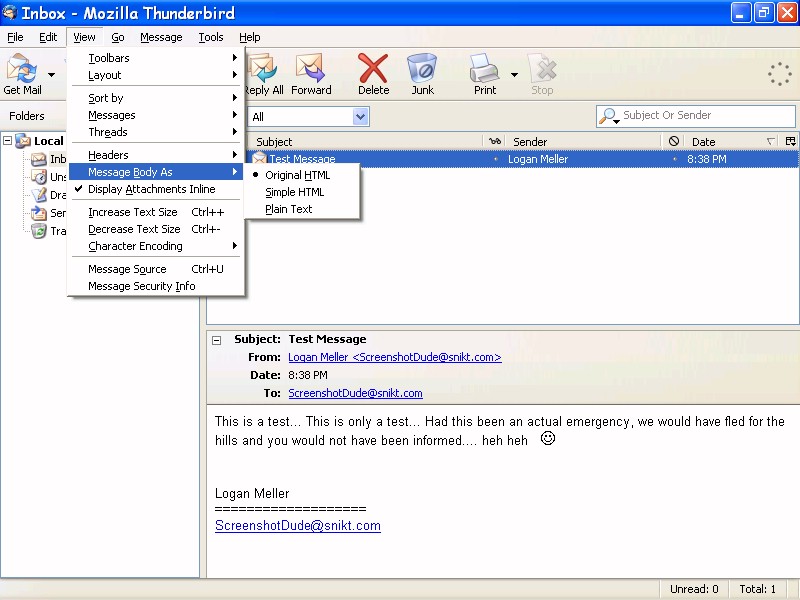Click the activity throbber icon
Viewport: 800px width, 600px height.
pyautogui.click(x=780, y=74)
